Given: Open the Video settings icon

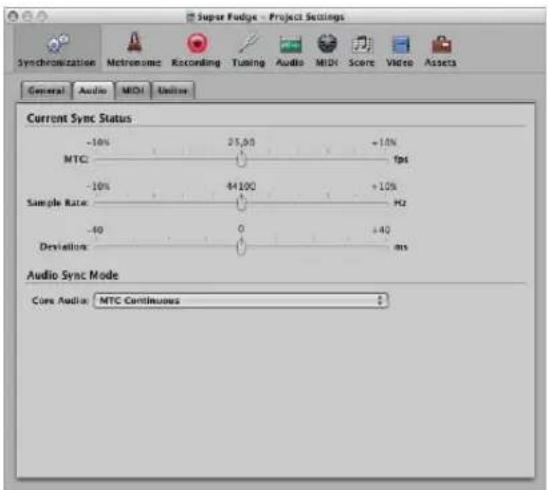Looking at the screenshot, I should click(400, 49).
